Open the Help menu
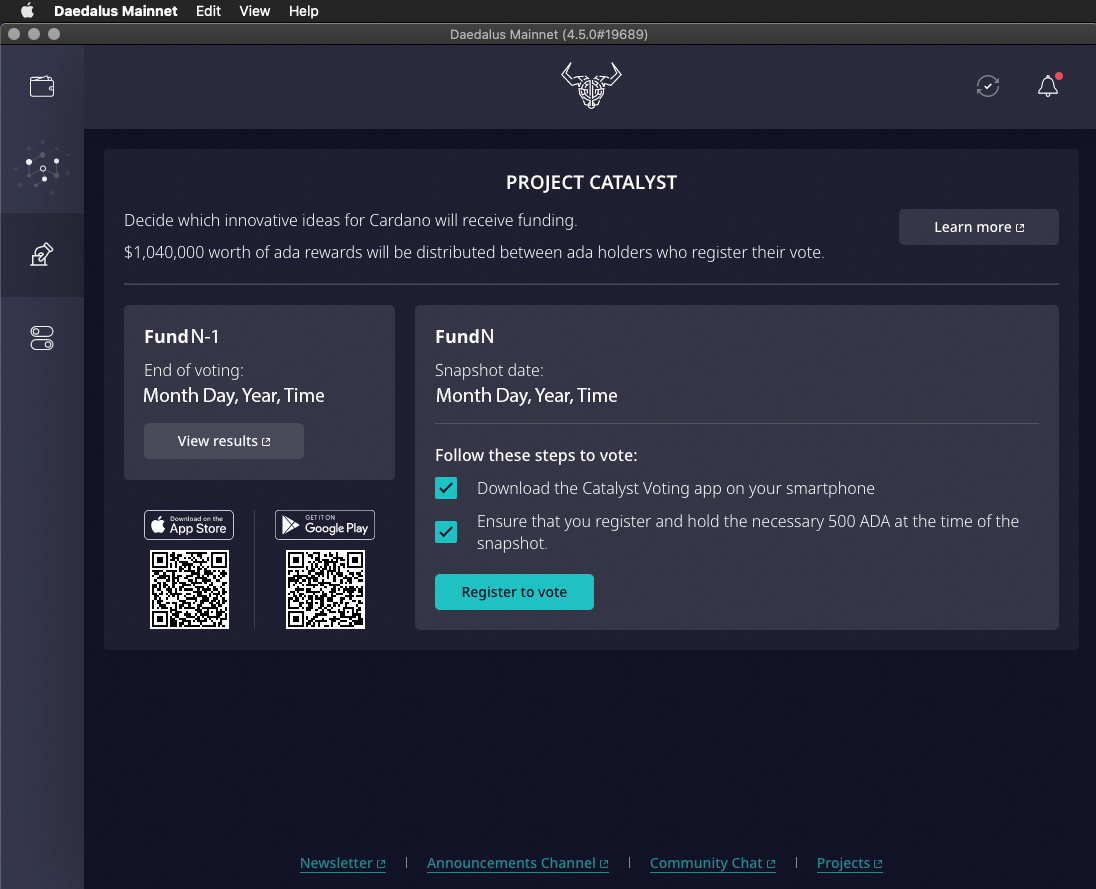Viewport: 1096px width, 889px height. point(303,11)
